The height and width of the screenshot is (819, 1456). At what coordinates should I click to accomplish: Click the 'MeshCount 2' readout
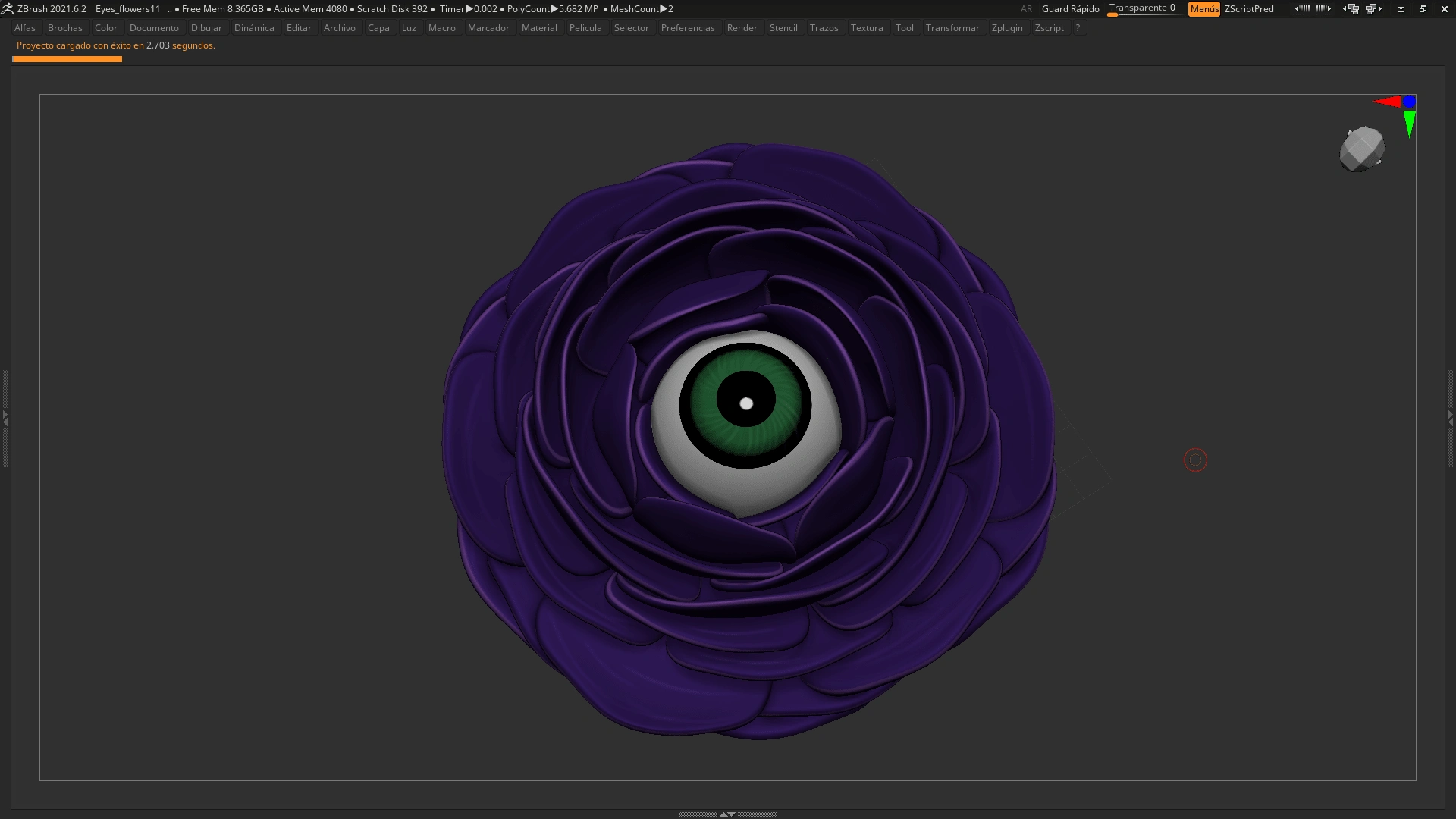coord(642,9)
